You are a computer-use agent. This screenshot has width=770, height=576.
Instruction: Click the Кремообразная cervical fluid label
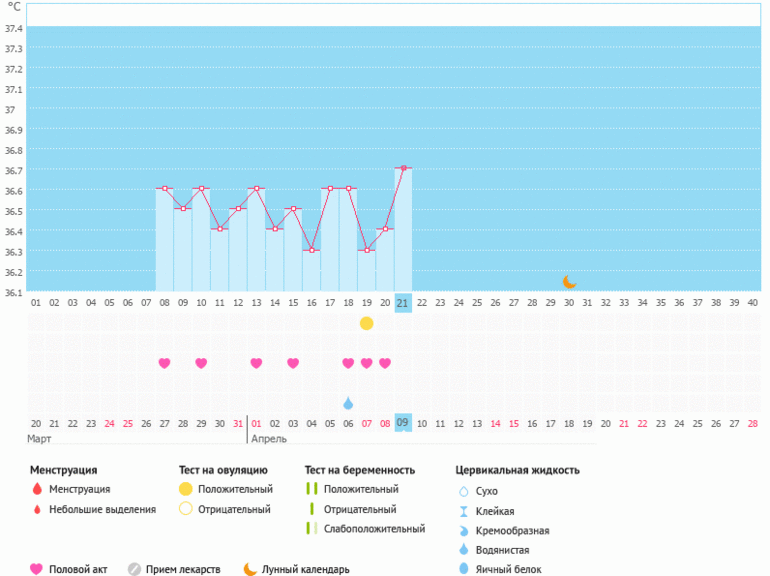click(x=513, y=530)
